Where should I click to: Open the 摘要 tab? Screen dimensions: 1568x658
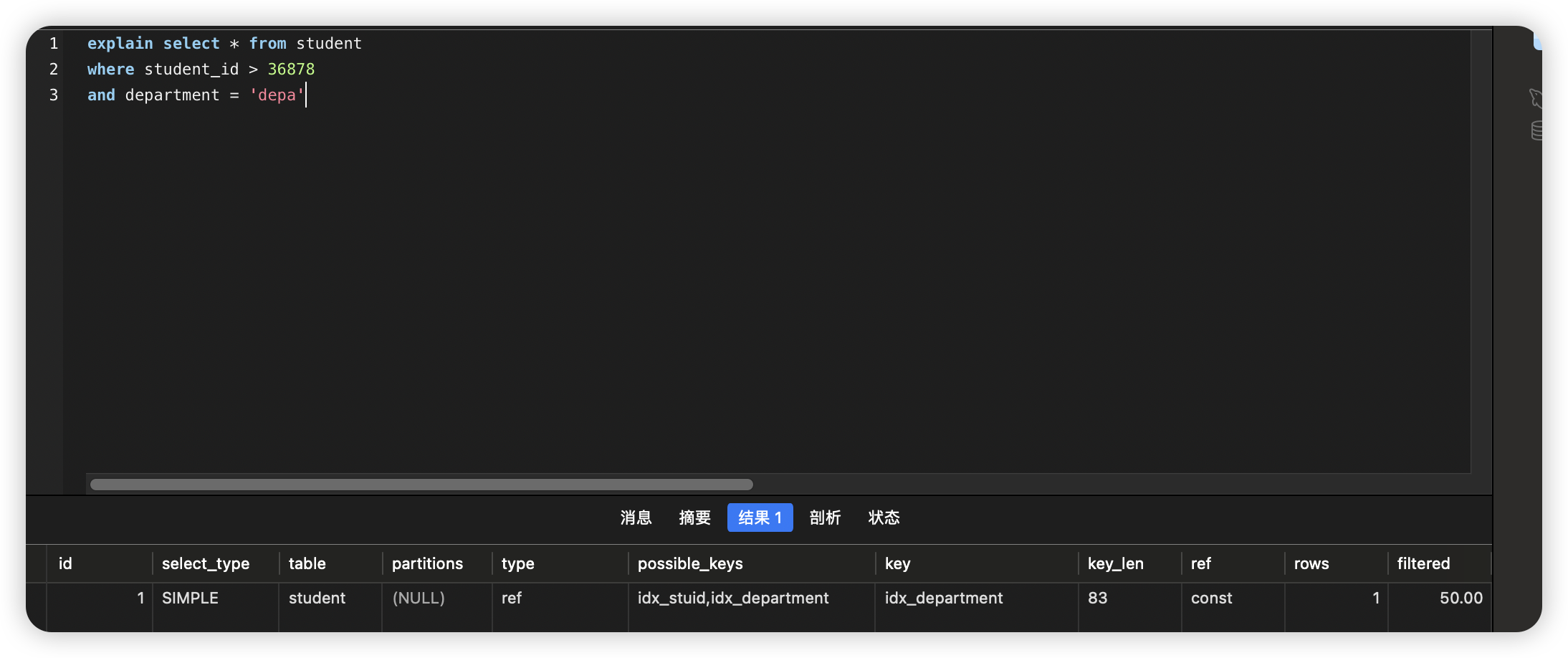coord(694,518)
